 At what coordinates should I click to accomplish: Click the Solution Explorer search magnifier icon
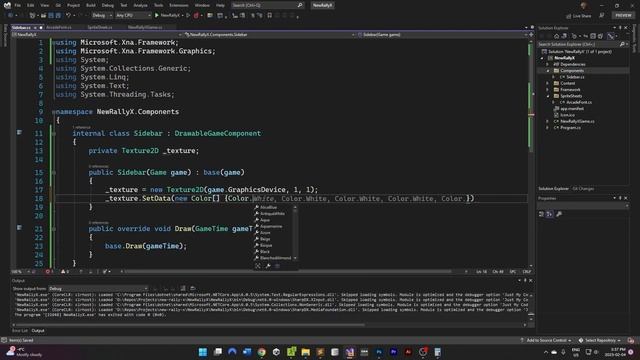pos(622,44)
